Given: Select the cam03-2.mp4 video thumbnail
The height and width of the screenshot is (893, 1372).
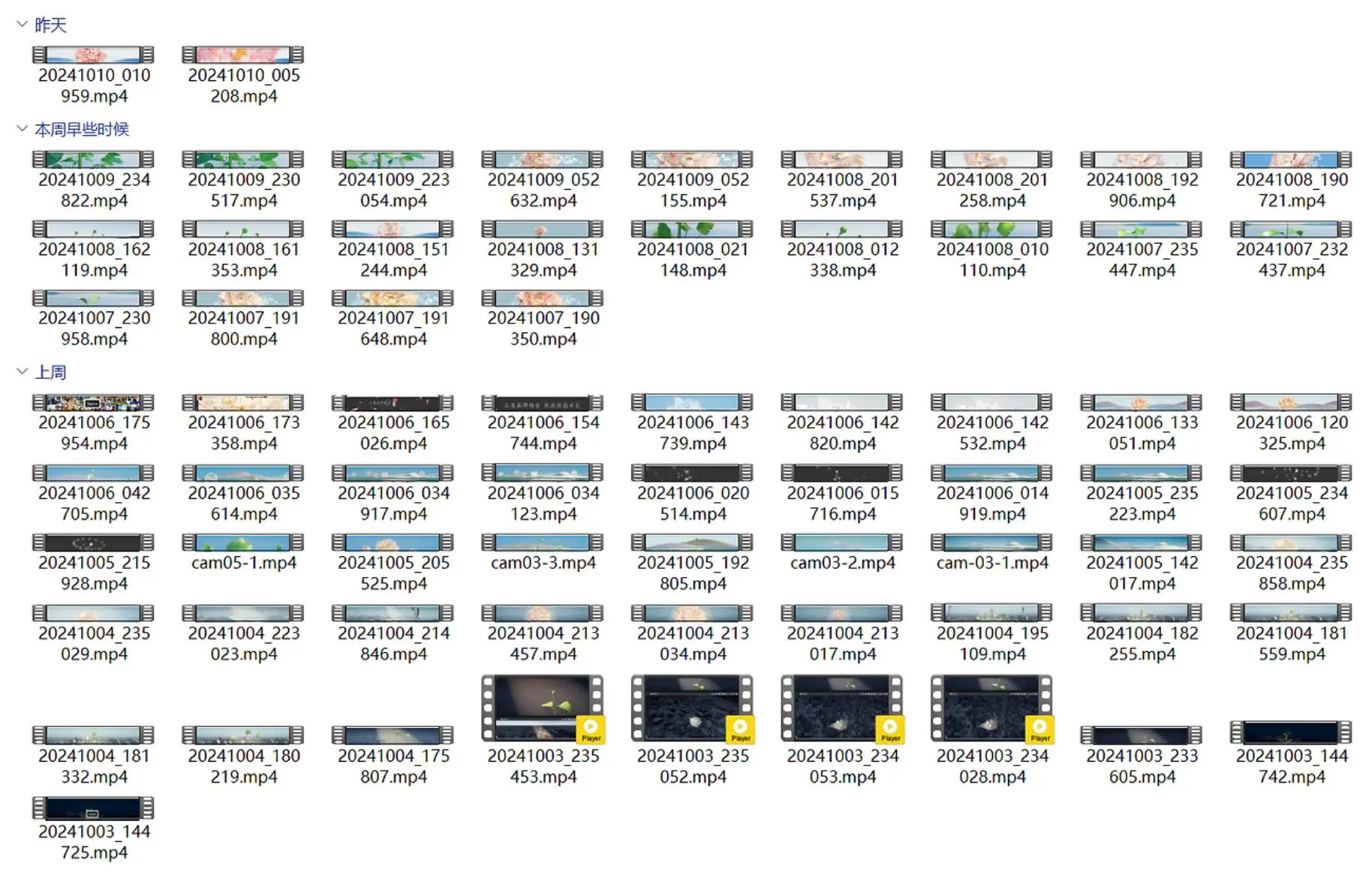Looking at the screenshot, I should click(842, 543).
